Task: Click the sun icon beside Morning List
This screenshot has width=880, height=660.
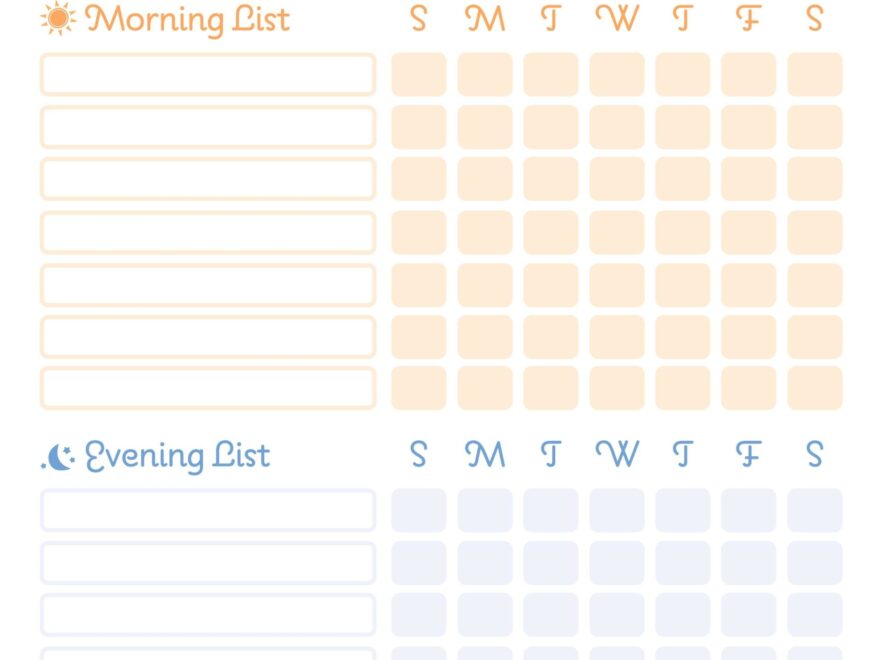Action: tap(58, 19)
